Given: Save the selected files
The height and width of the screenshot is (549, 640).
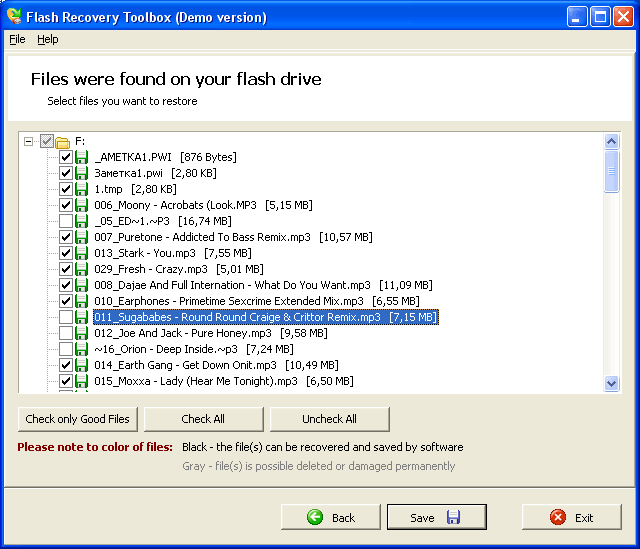Looking at the screenshot, I should (x=437, y=517).
